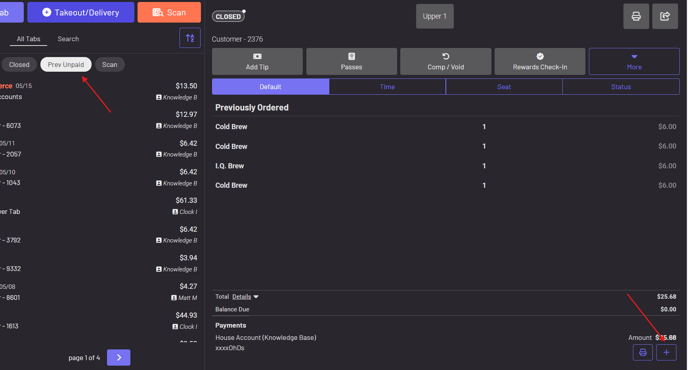Print payment receipt icon under Payments

pyautogui.click(x=642, y=352)
